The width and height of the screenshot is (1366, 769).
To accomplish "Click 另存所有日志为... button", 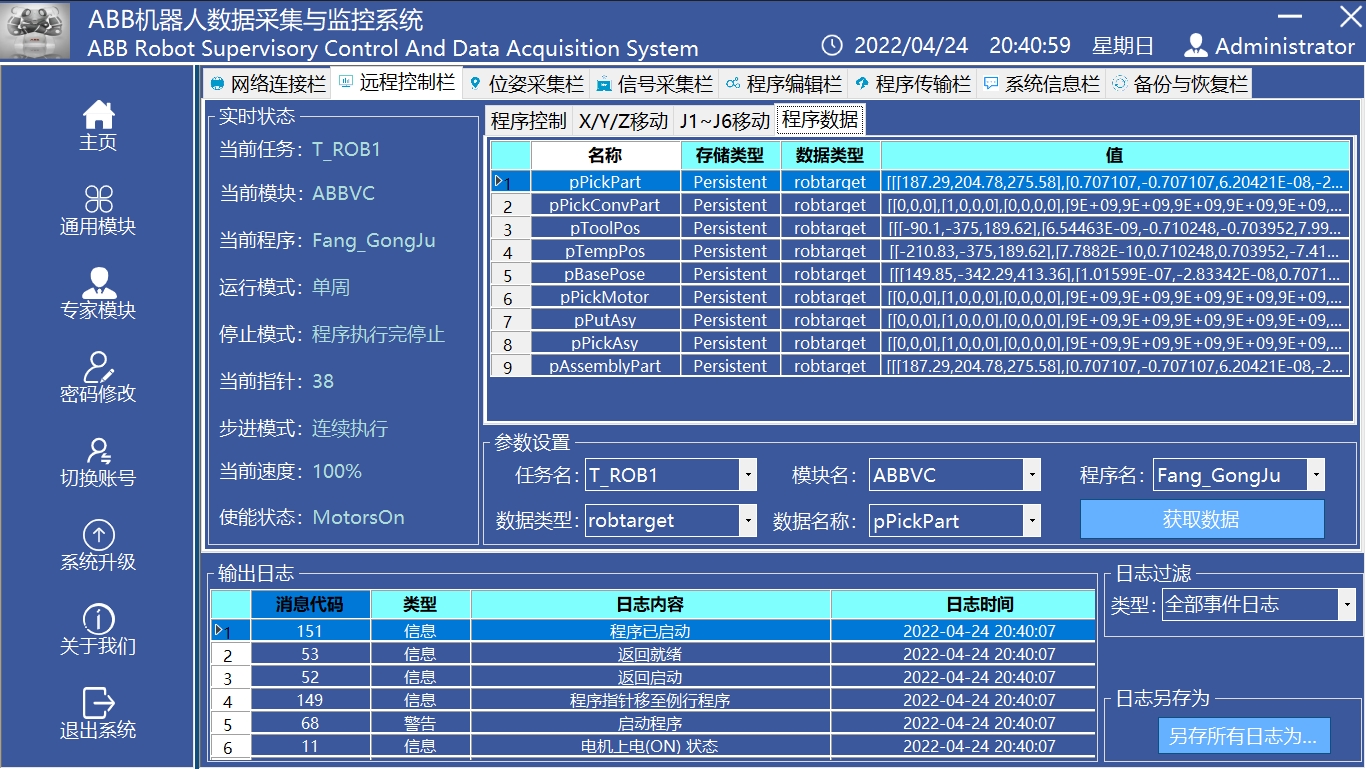I will [1244, 736].
